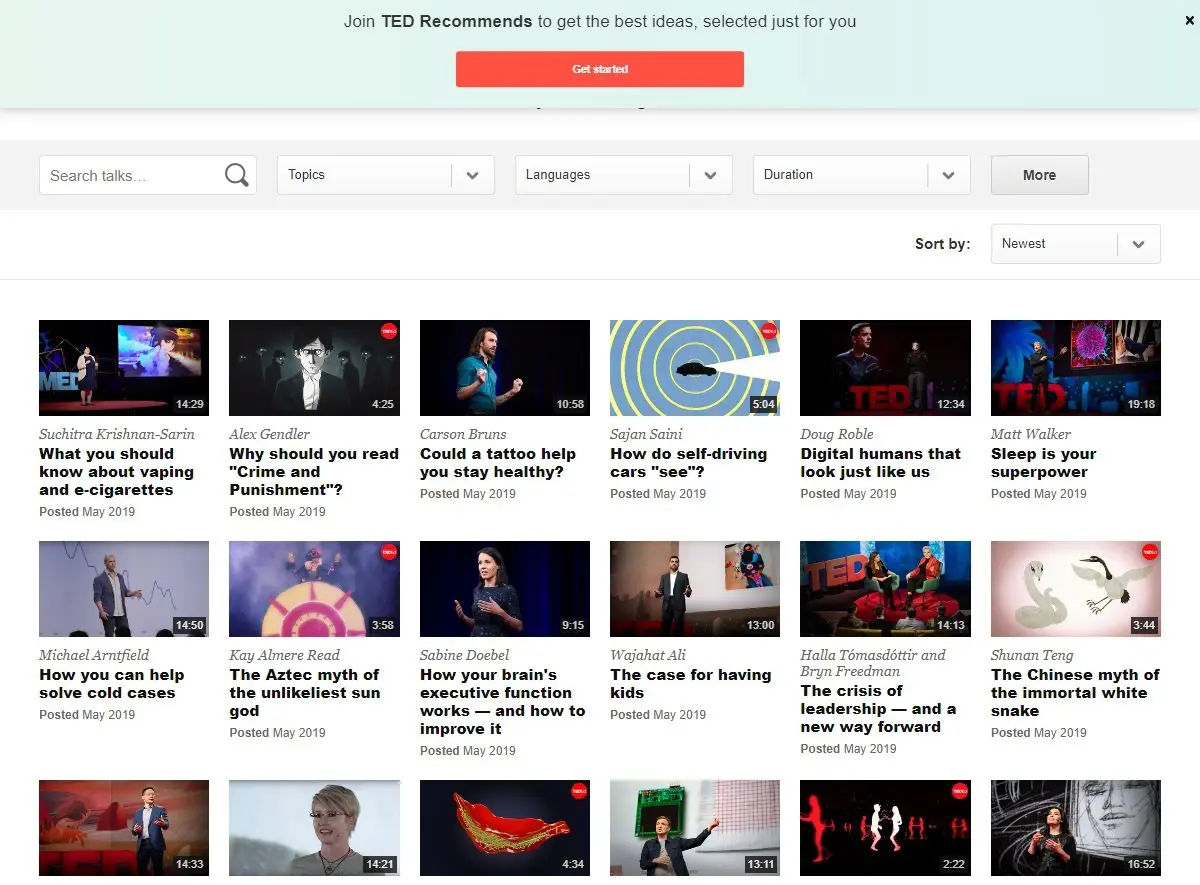The image size is (1200, 885).
Task: Open the Topics dropdown
Action: pos(386,175)
